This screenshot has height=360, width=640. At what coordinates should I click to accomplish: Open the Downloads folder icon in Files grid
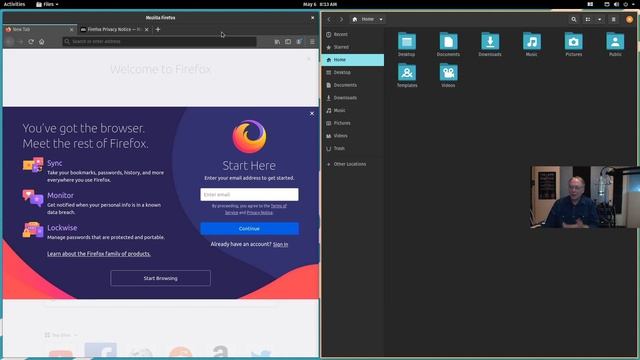(x=490, y=41)
